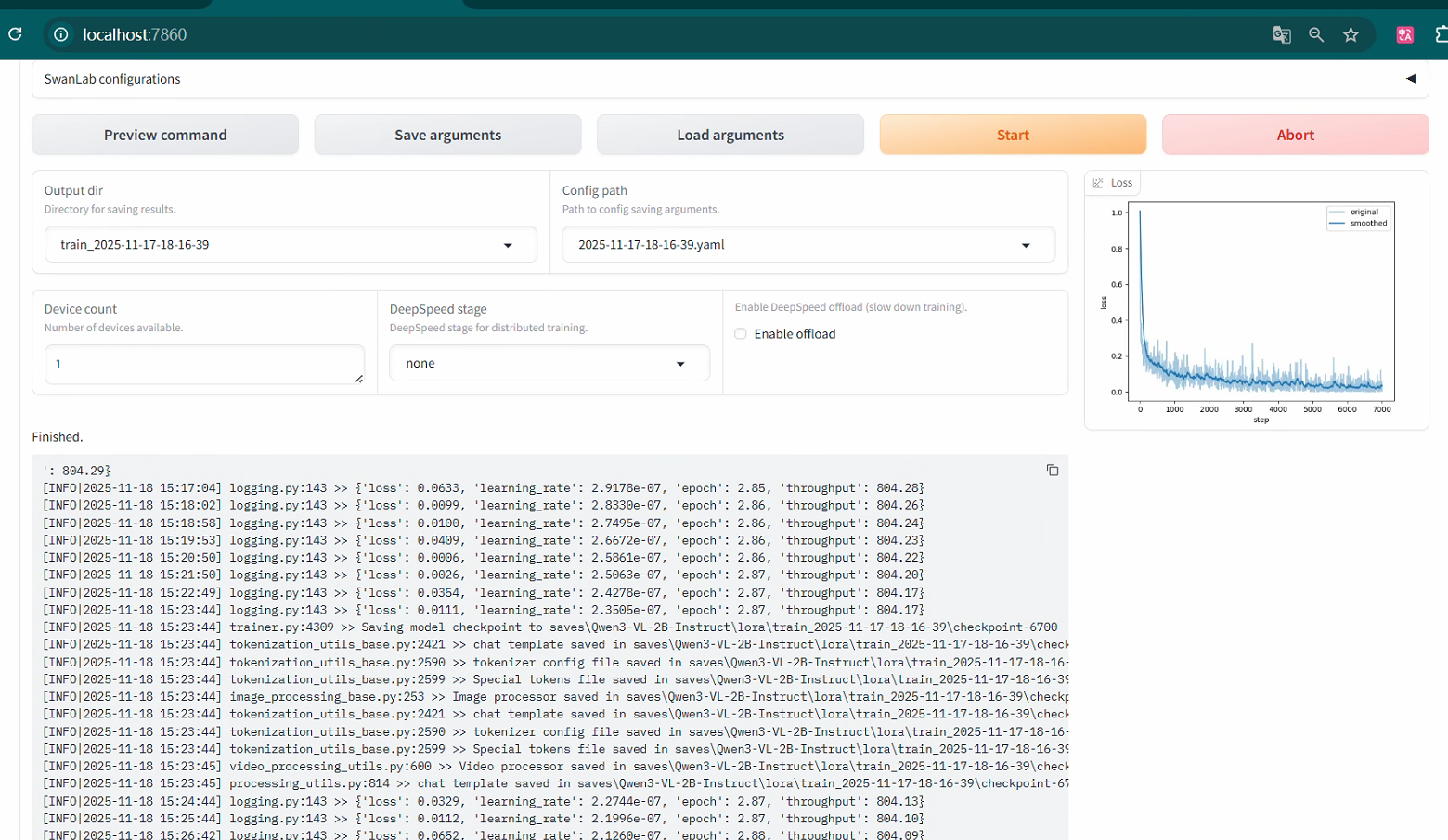This screenshot has width=1448, height=840.
Task: Click the video_processing_utils.py log line
Action: pos(555,767)
